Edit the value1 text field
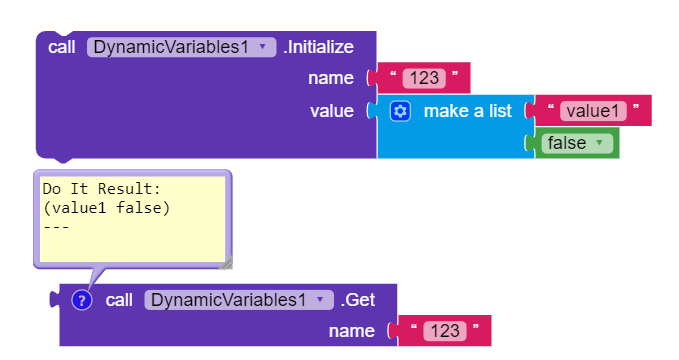679x360 pixels. (x=593, y=111)
